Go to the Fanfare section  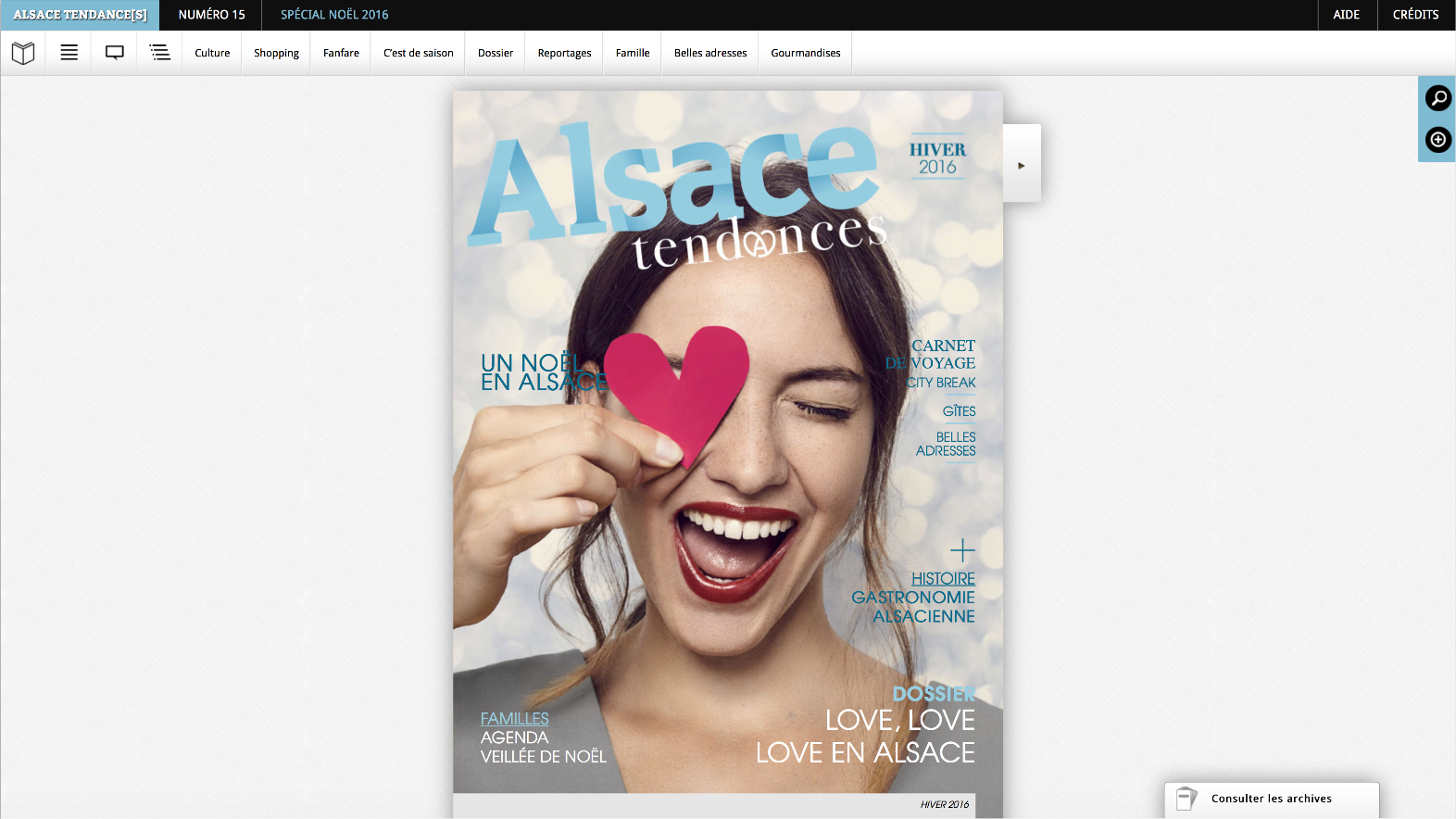341,54
